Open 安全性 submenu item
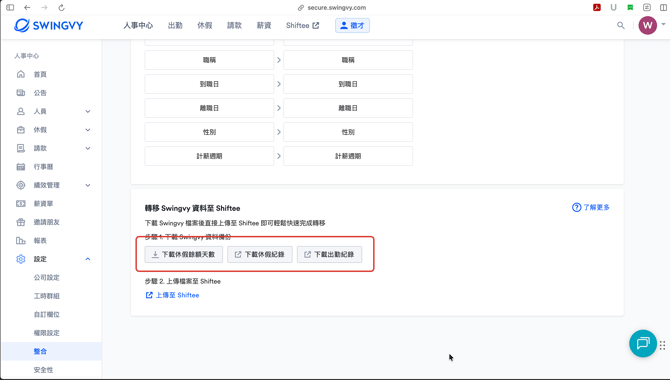The width and height of the screenshot is (670, 380). (x=43, y=370)
